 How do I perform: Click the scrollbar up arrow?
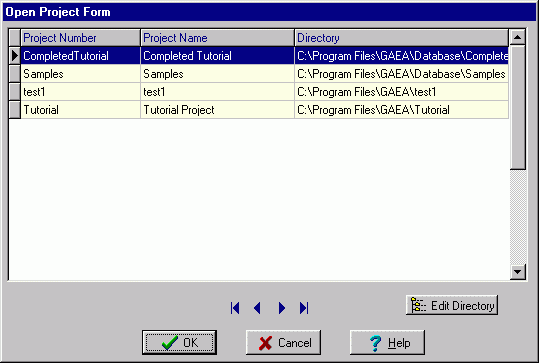[x=518, y=37]
